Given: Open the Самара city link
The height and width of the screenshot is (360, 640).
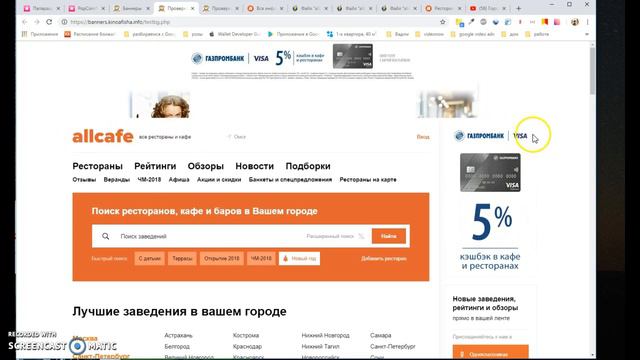Looking at the screenshot, I should (x=380, y=335).
